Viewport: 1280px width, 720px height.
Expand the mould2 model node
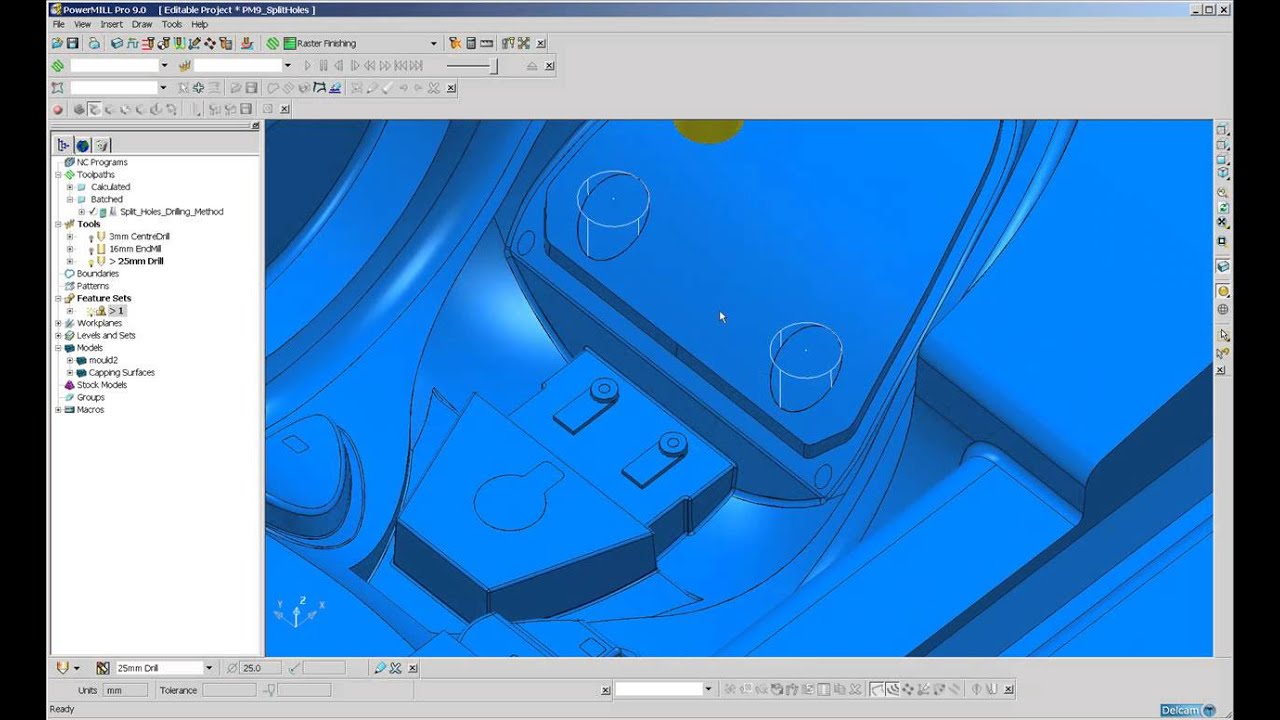click(70, 360)
